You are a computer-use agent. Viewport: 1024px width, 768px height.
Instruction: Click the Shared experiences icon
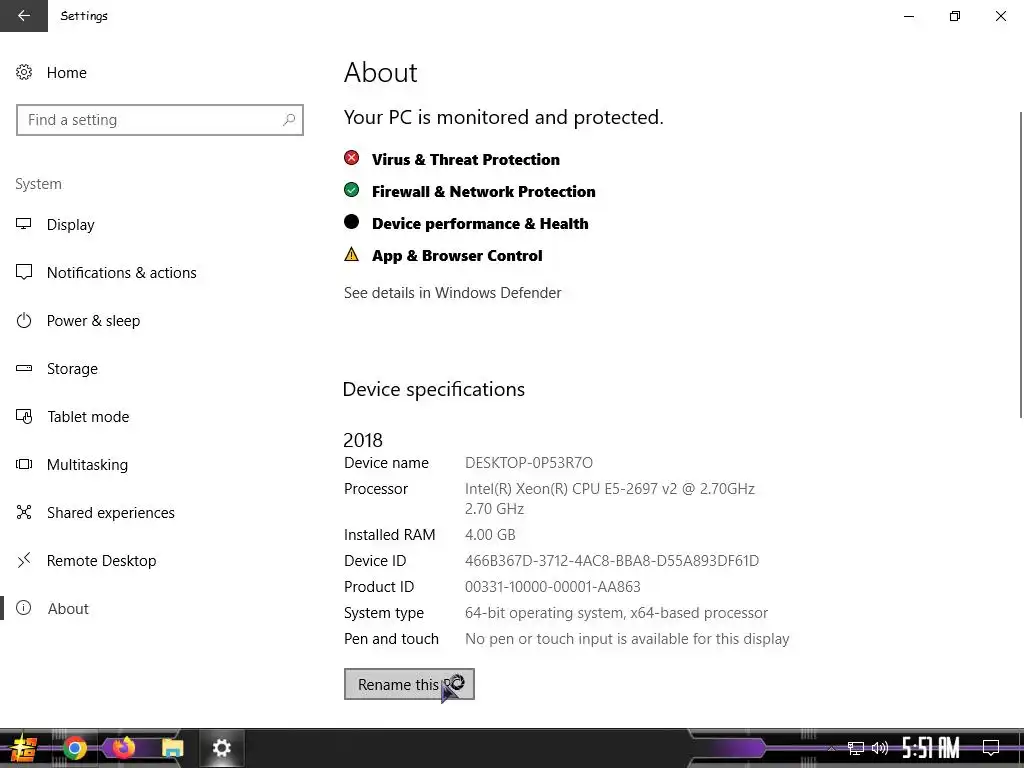[24, 513]
